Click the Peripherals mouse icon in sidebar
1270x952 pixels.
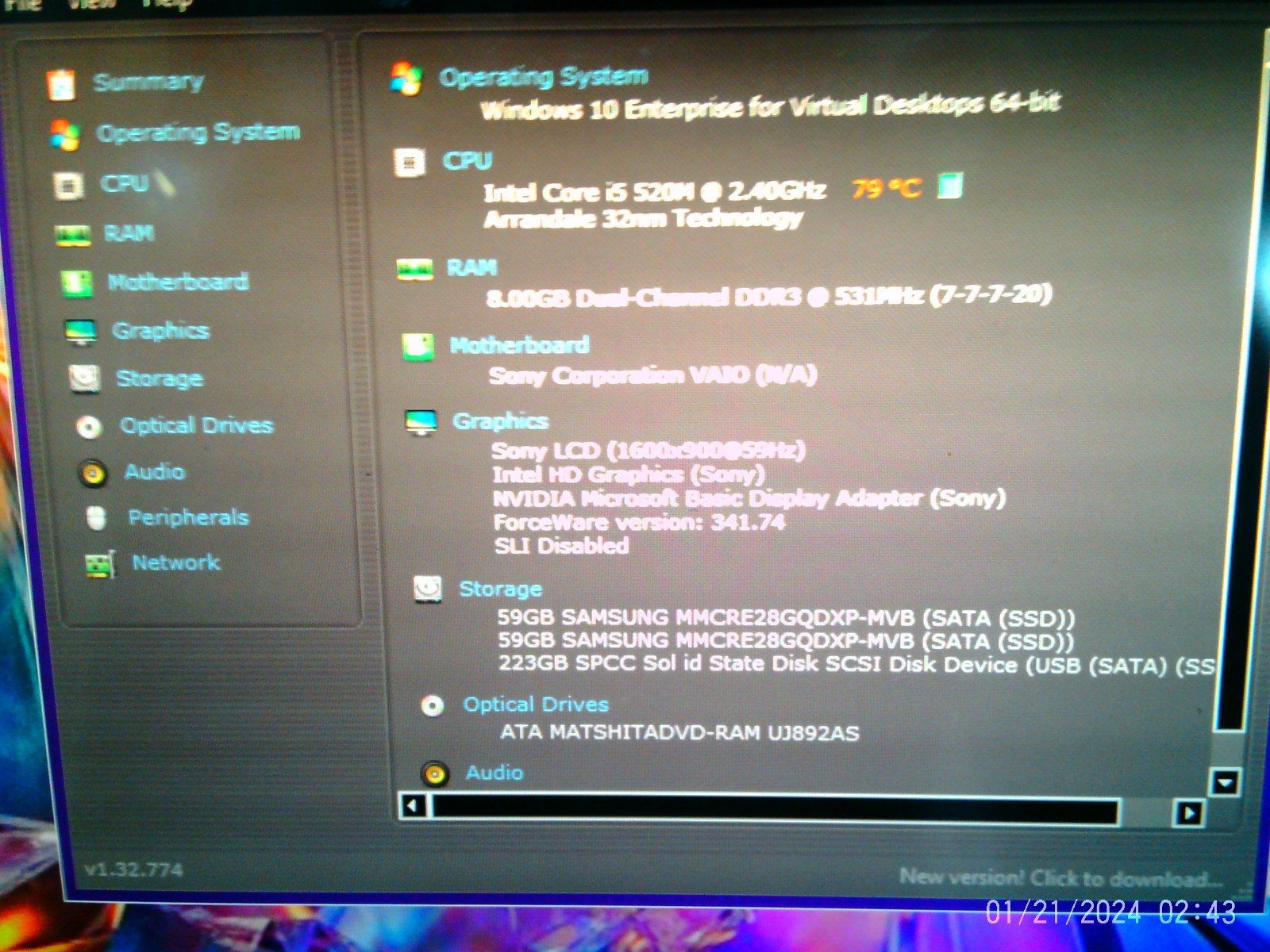pyautogui.click(x=96, y=518)
